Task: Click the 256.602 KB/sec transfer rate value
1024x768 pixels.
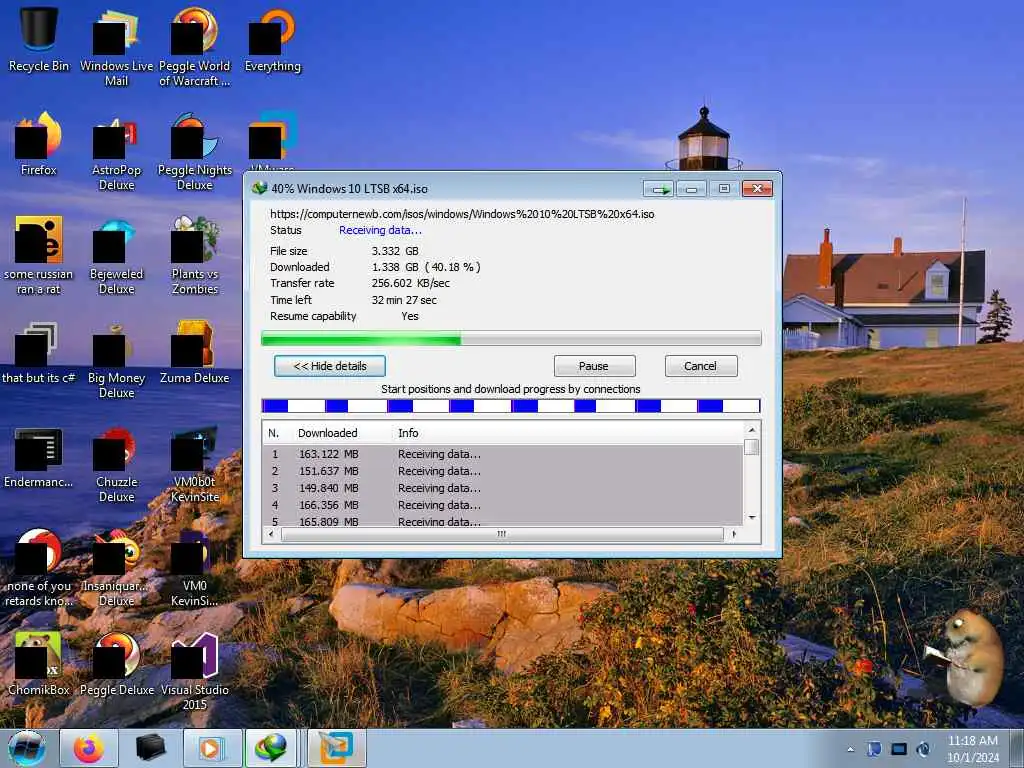Action: [x=411, y=283]
